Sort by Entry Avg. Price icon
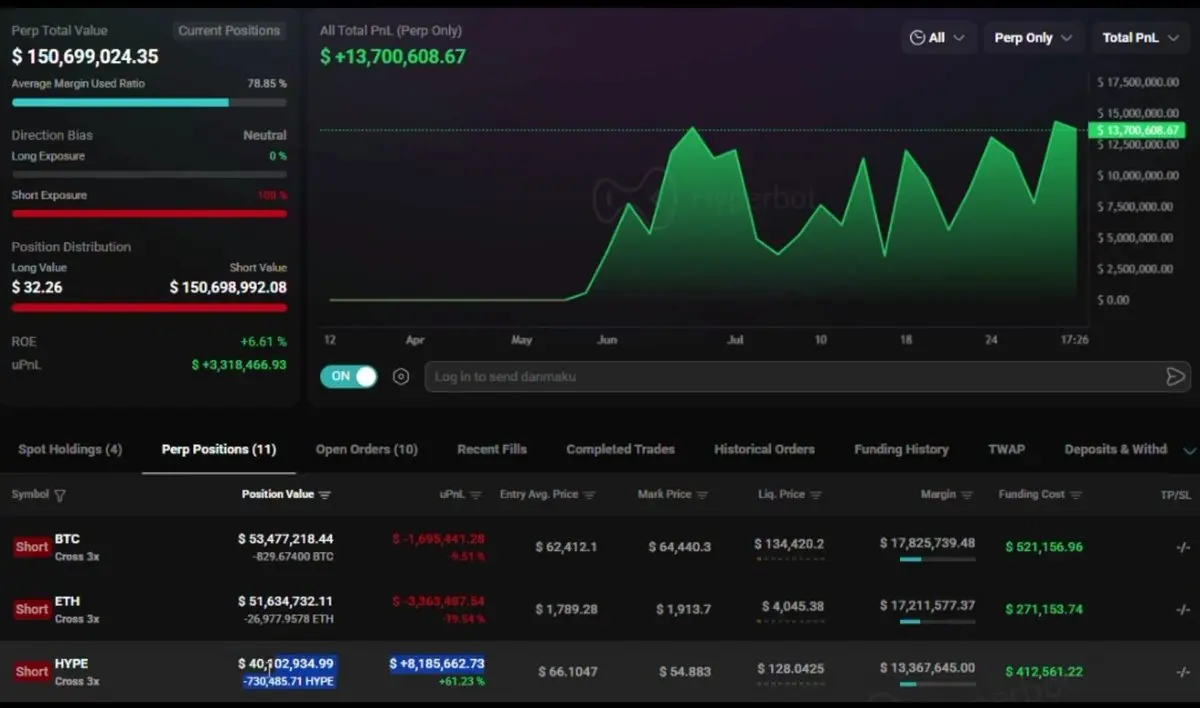Viewport: 1200px width, 708px height. point(590,495)
